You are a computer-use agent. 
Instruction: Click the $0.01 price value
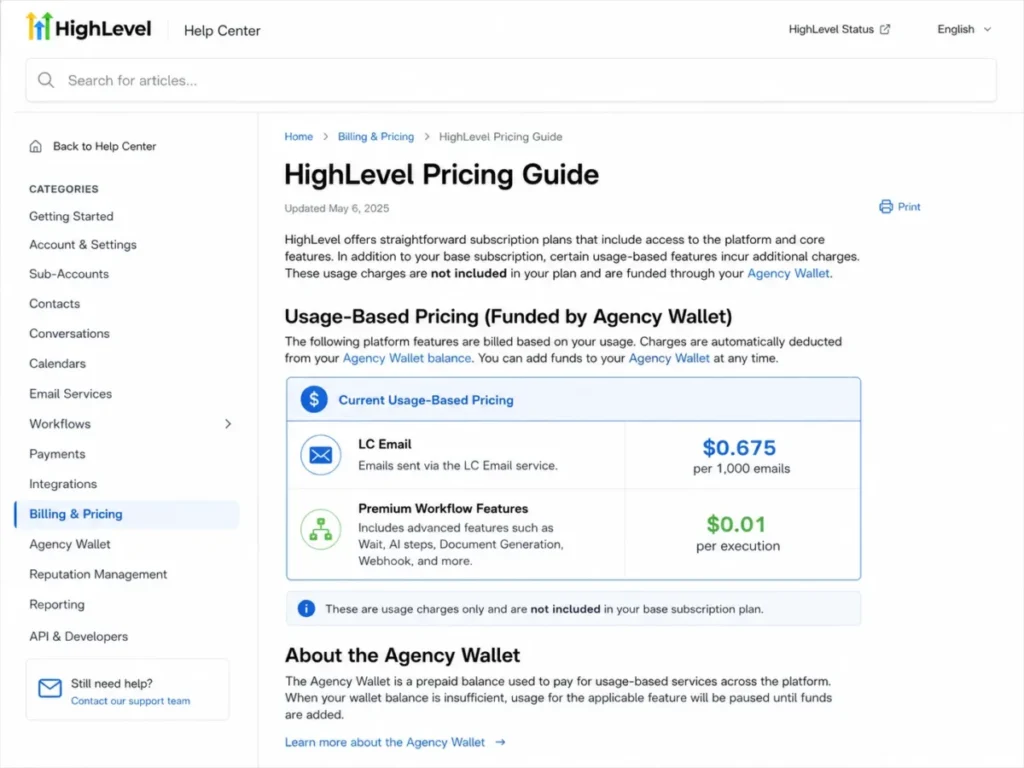736,524
